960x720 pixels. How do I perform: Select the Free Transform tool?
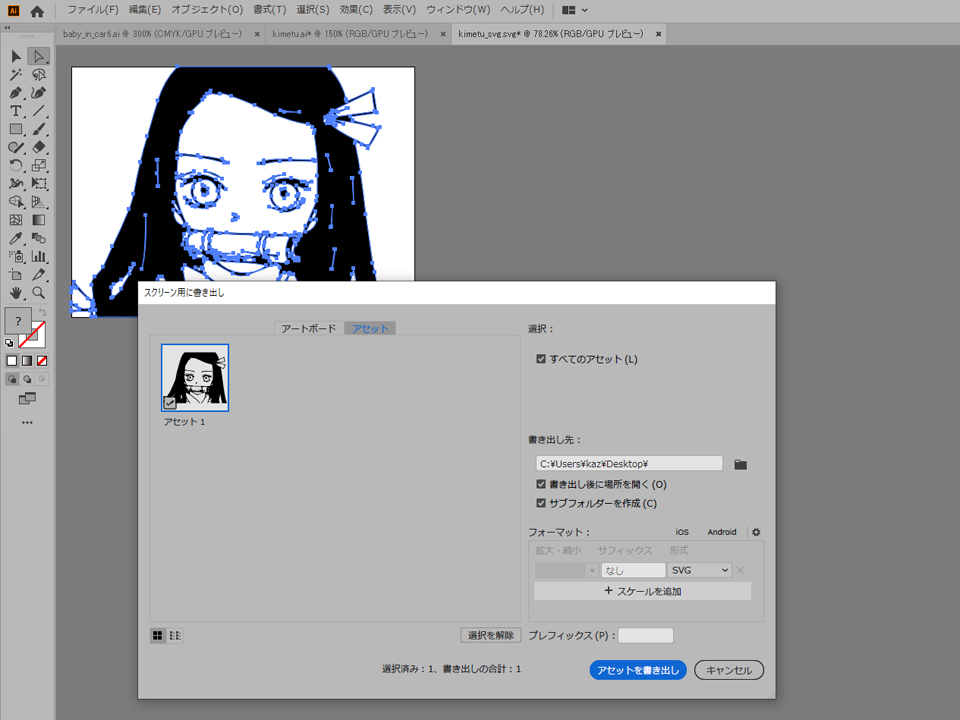click(x=39, y=184)
